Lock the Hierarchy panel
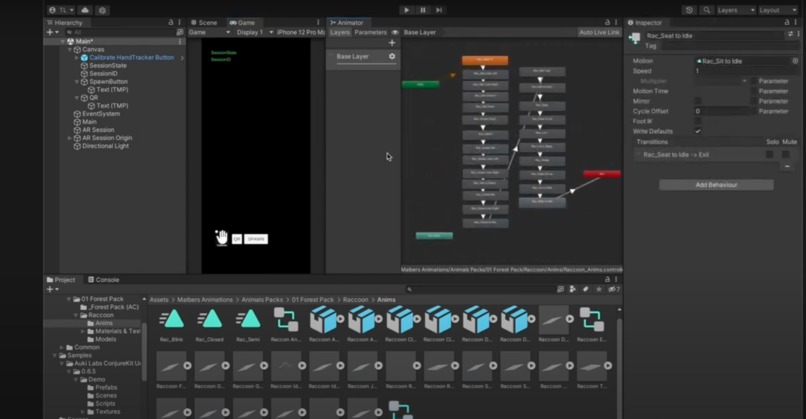The image size is (806, 419). click(171, 23)
